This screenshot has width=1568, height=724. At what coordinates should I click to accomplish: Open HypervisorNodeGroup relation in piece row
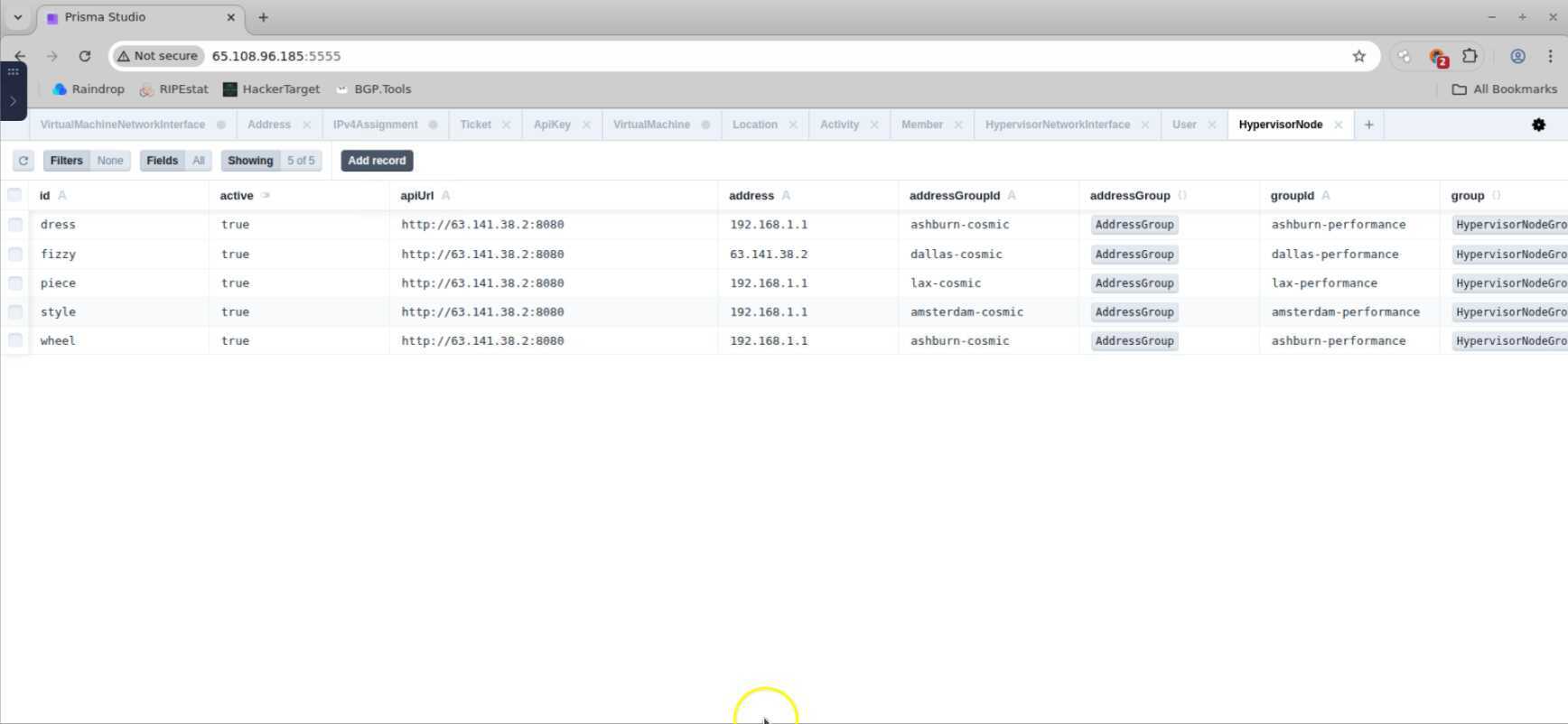pyautogui.click(x=1510, y=283)
